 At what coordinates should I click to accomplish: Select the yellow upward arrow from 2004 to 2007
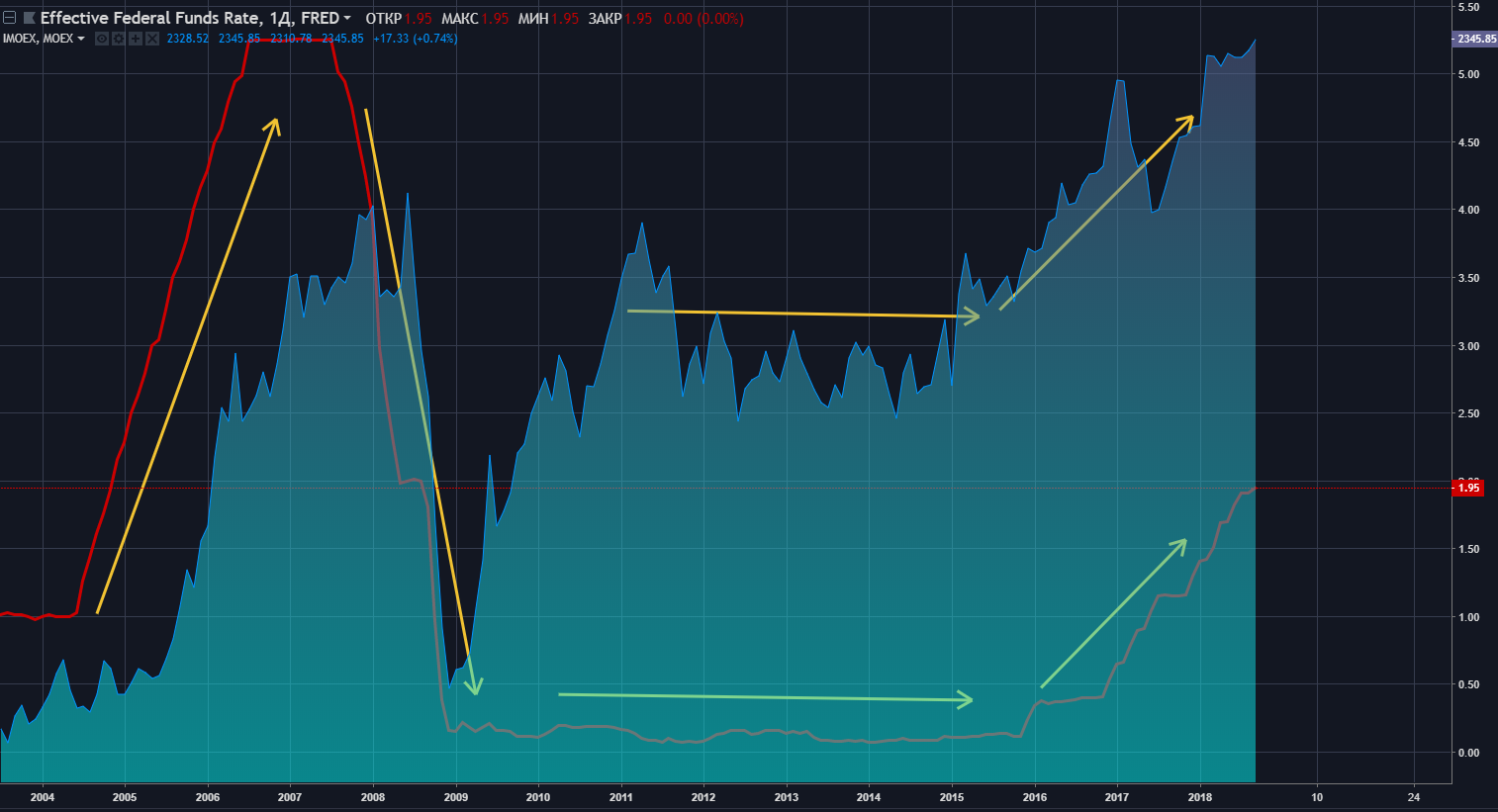pos(188,366)
